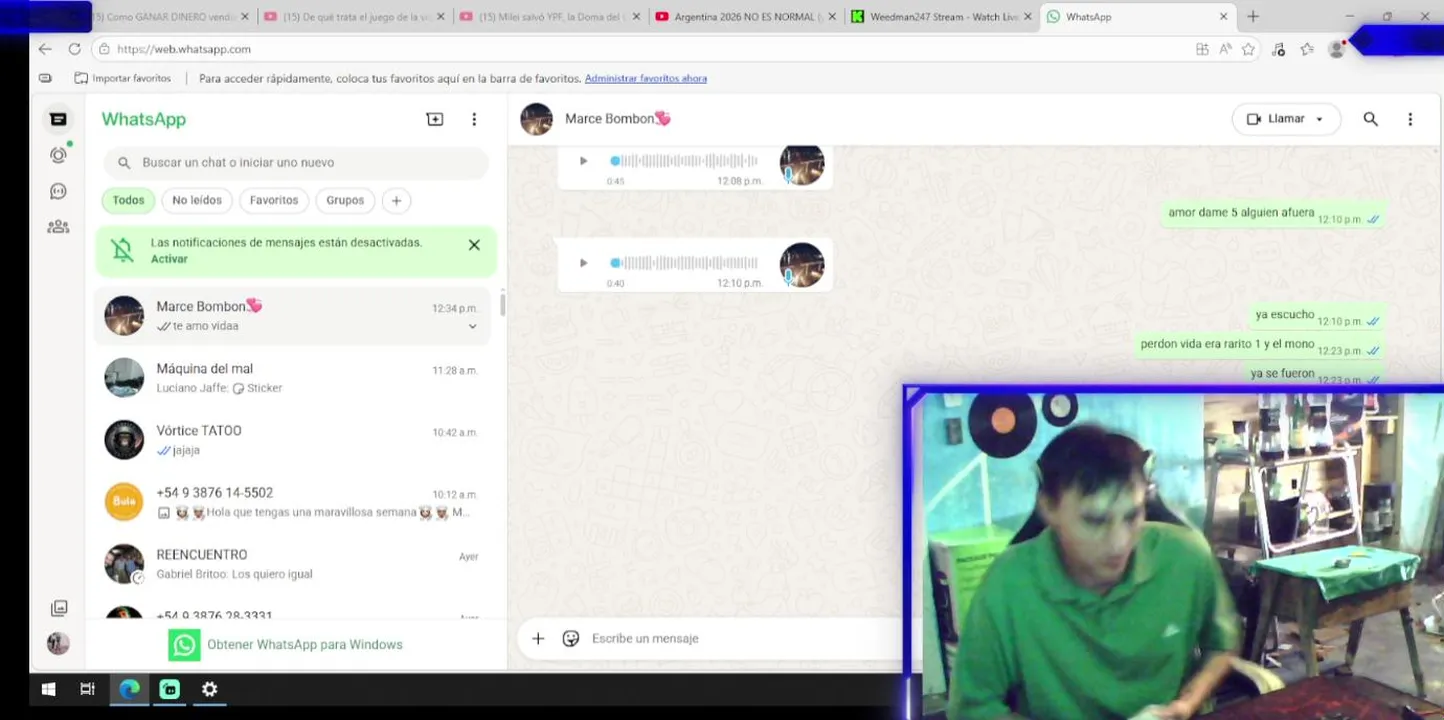Click the search magnifier in chat list
This screenshot has width=1444, height=720.
[124, 163]
